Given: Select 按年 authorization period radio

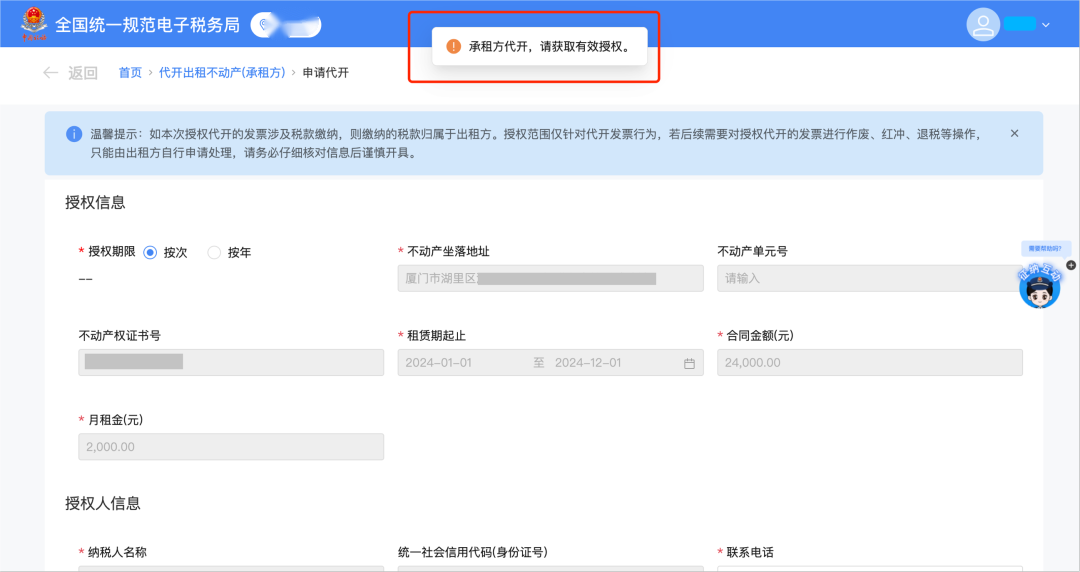Looking at the screenshot, I should pyautogui.click(x=214, y=252).
